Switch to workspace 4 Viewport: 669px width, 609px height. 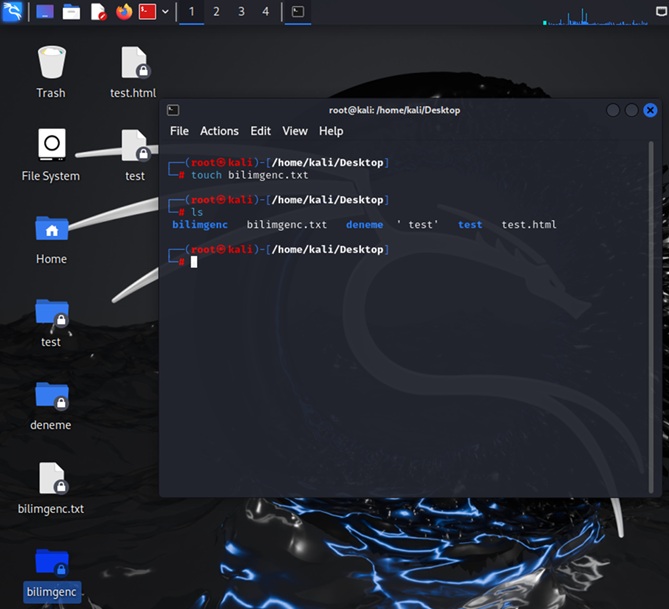265,12
